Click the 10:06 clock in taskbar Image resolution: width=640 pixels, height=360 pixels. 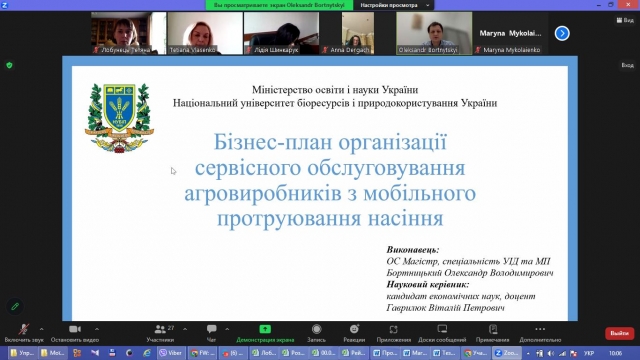[x=615, y=353]
